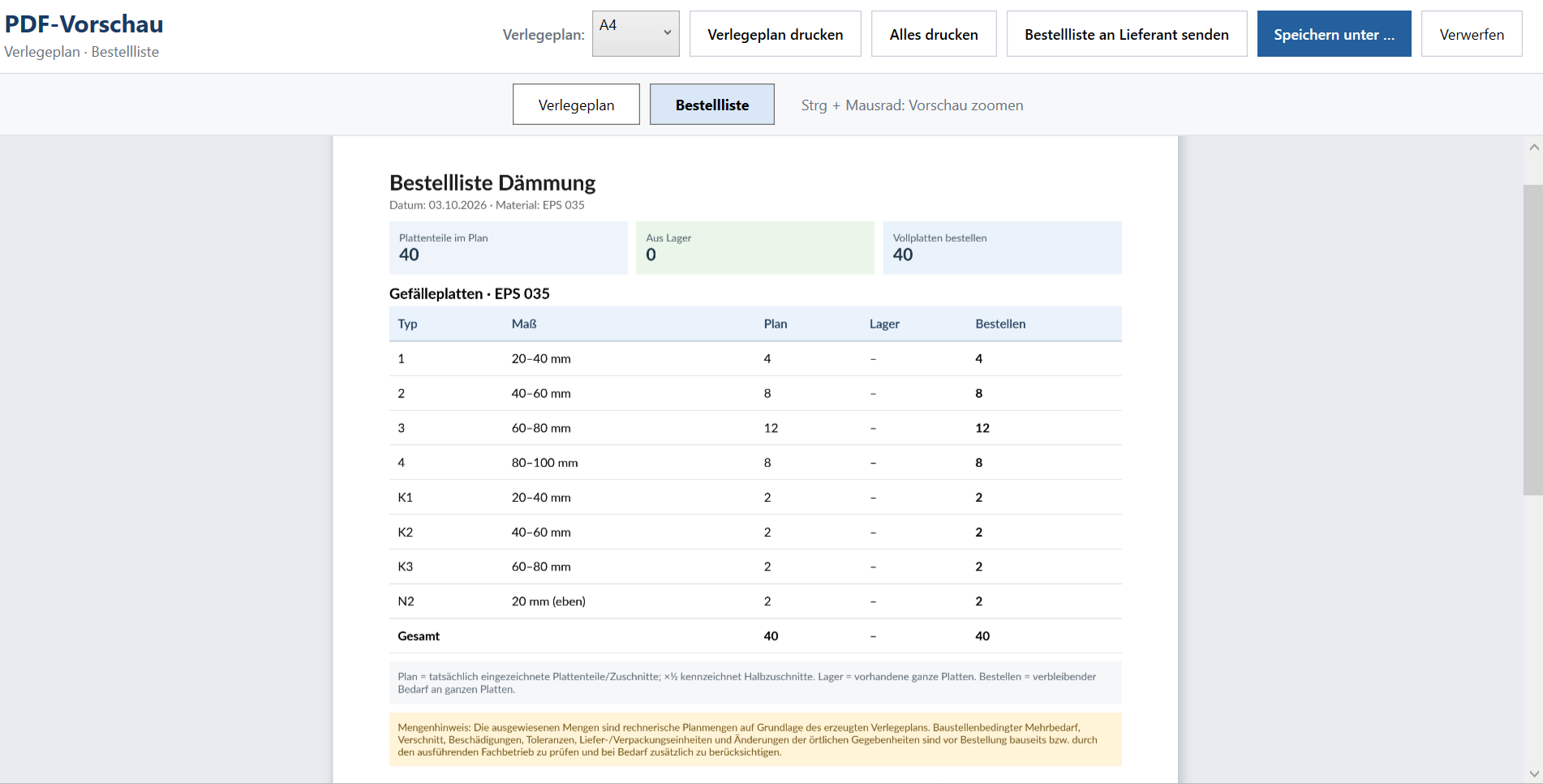
Task: Click the yellow Mengenhinweis note
Action: pos(755,739)
